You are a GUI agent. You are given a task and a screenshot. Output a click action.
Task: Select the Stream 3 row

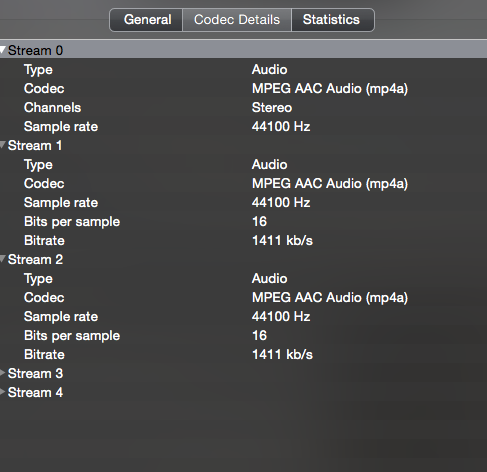[x=243, y=373]
